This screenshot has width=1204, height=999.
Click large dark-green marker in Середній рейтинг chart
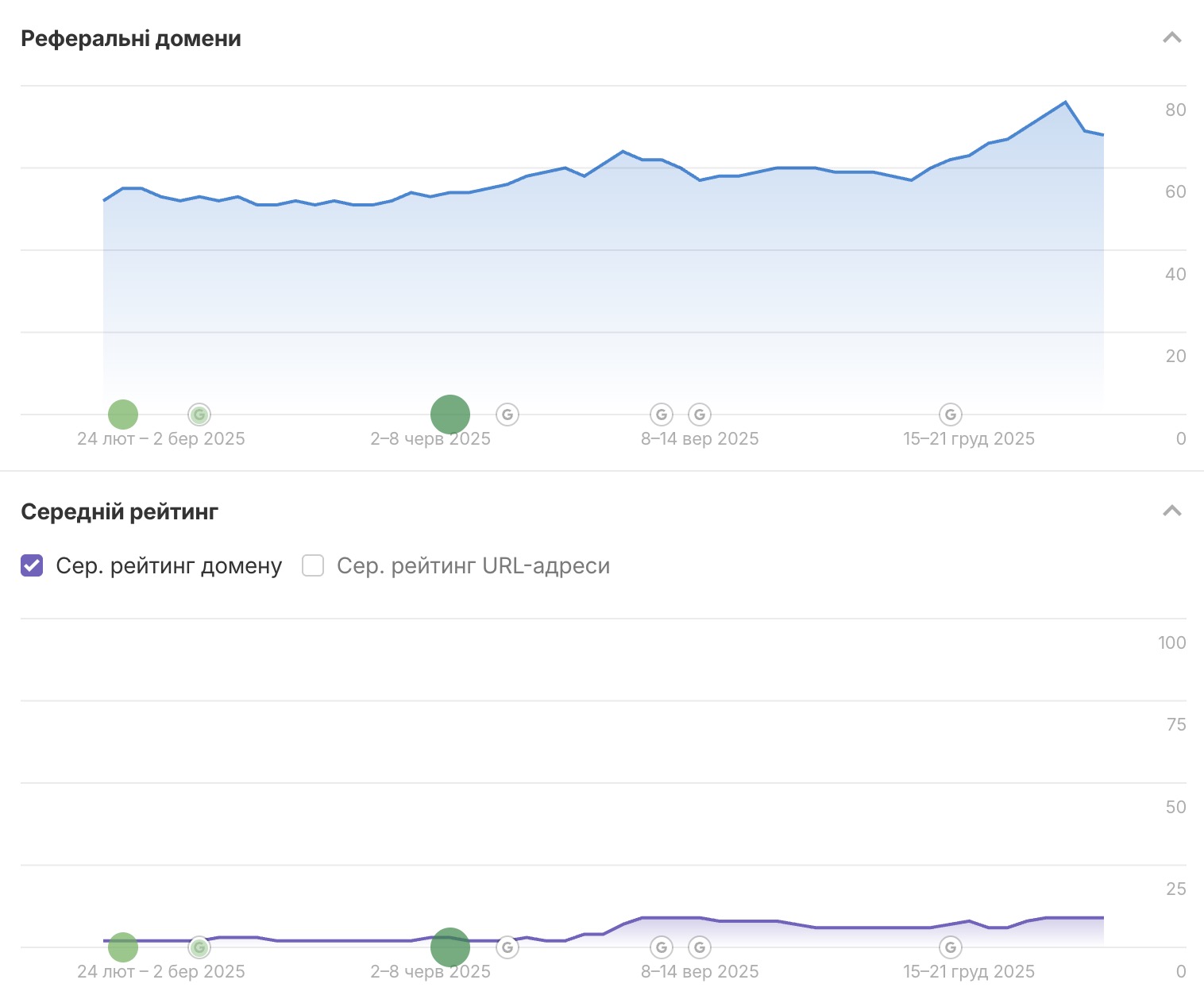[450, 947]
